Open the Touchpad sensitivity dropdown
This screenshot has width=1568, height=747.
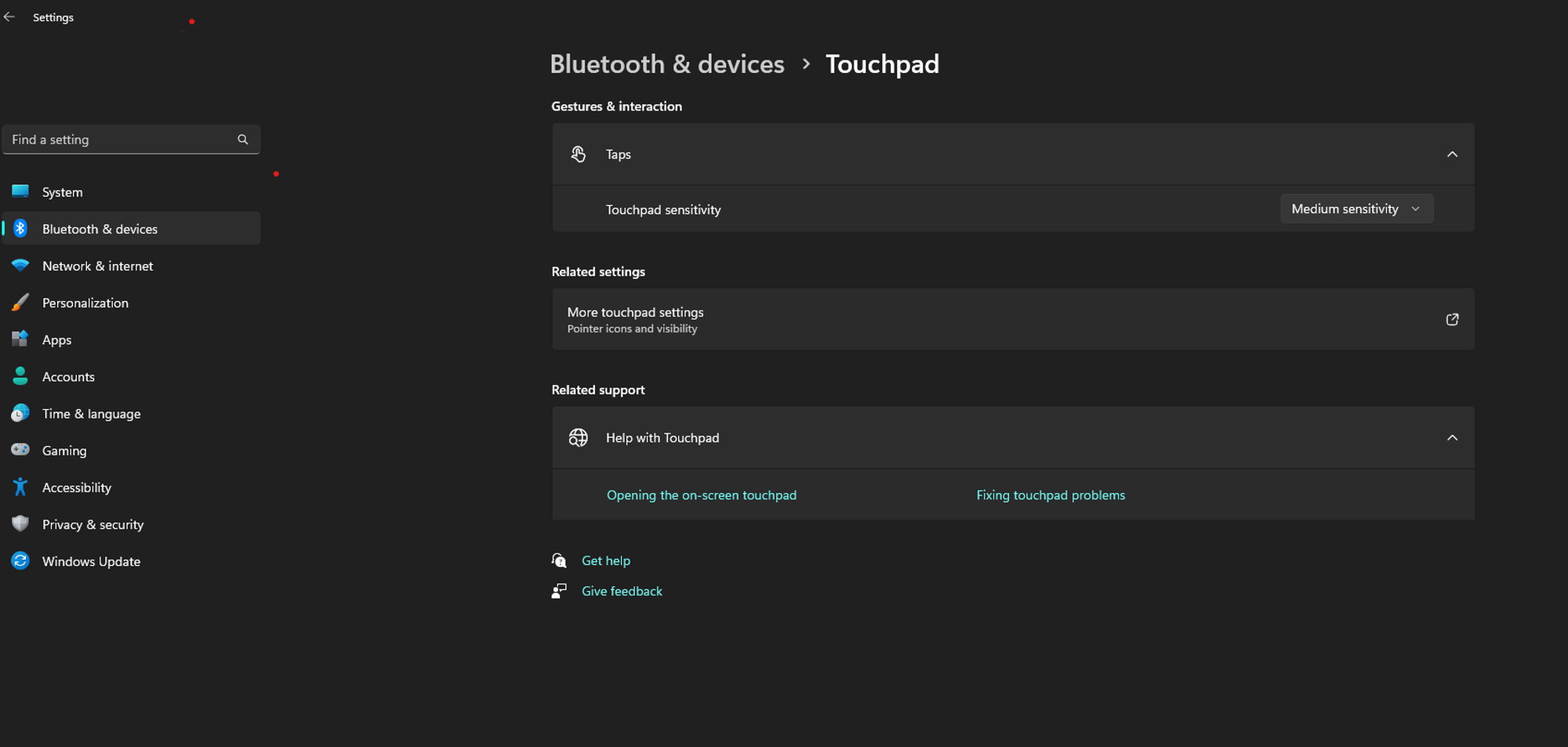point(1356,209)
